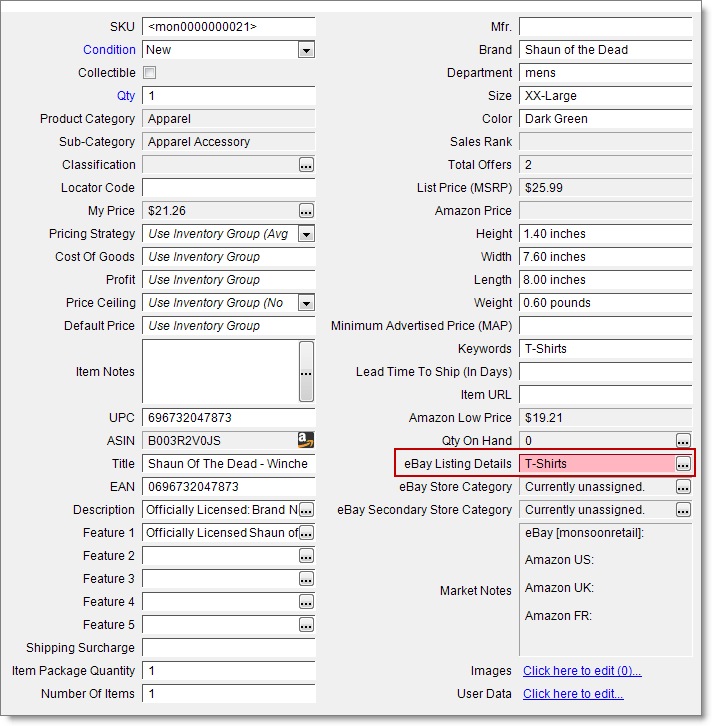Open Description editor ellipsis button

pos(306,510)
